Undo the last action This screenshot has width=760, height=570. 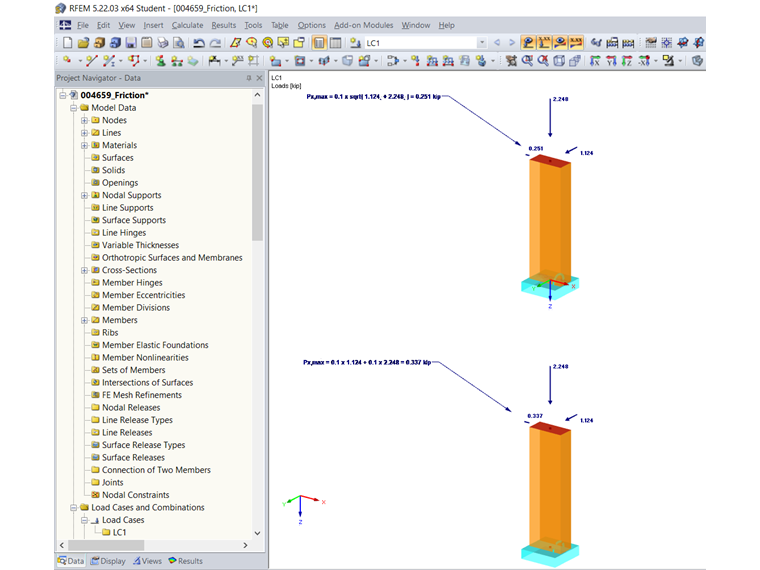click(199, 43)
